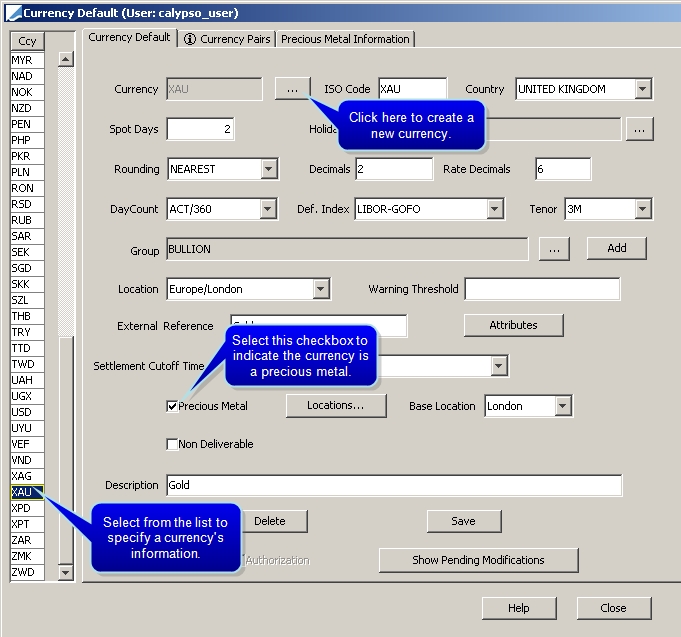Screen dimensions: 681x637
Task: Select SAR in the currency list
Action: (x=27, y=236)
